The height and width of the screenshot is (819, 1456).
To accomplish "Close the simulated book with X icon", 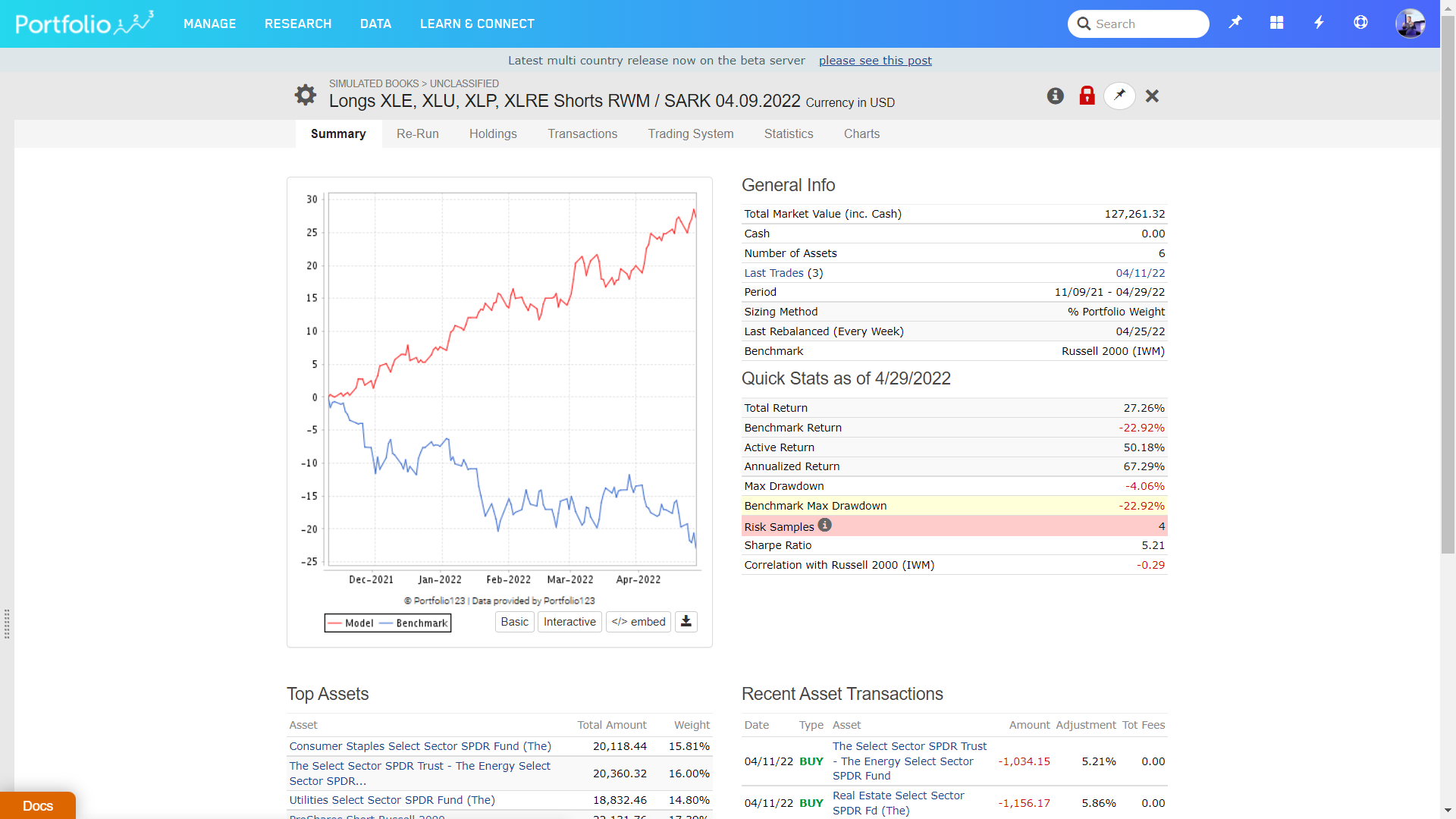I will (1152, 96).
